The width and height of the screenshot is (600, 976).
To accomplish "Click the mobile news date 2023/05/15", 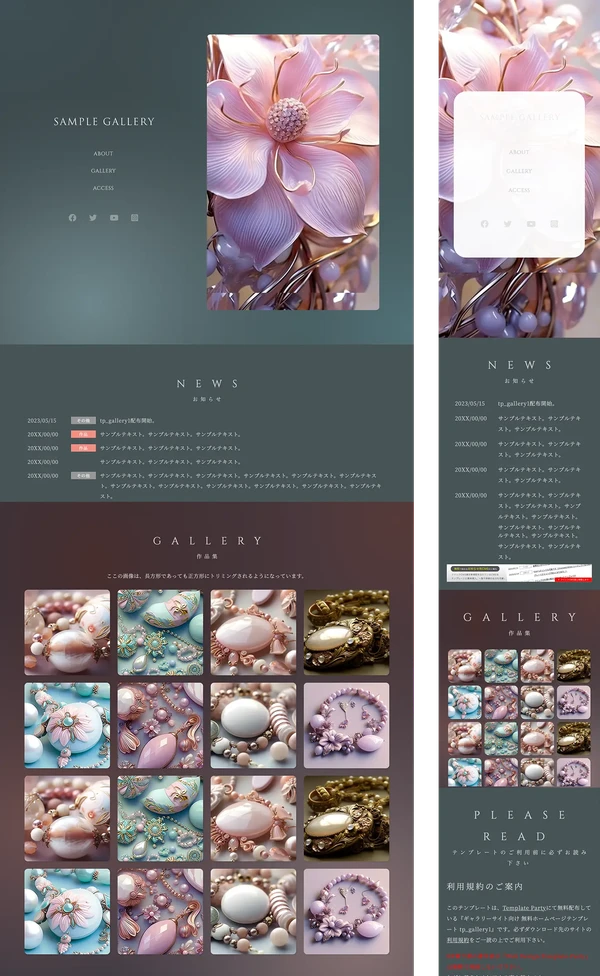I will tap(469, 403).
